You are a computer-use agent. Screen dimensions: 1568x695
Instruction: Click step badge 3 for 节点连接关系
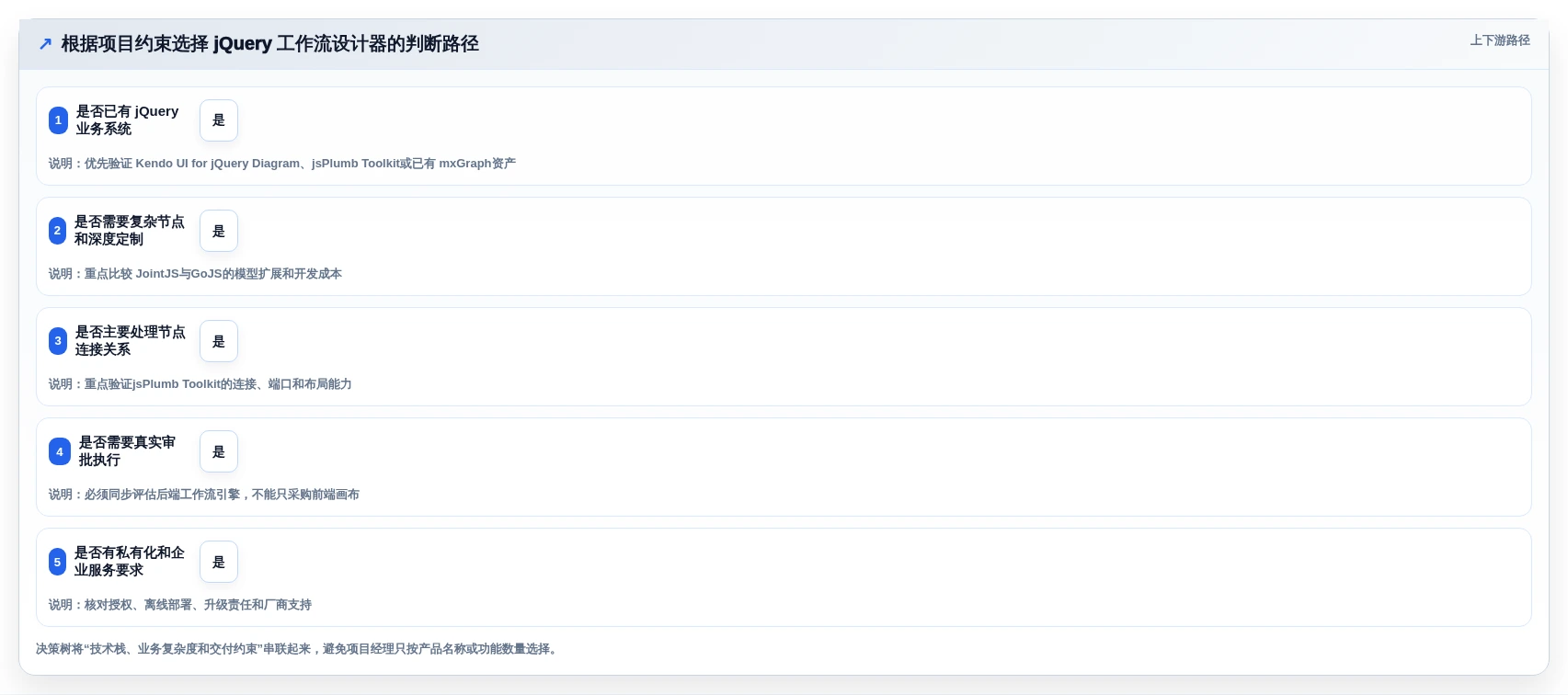(x=58, y=341)
